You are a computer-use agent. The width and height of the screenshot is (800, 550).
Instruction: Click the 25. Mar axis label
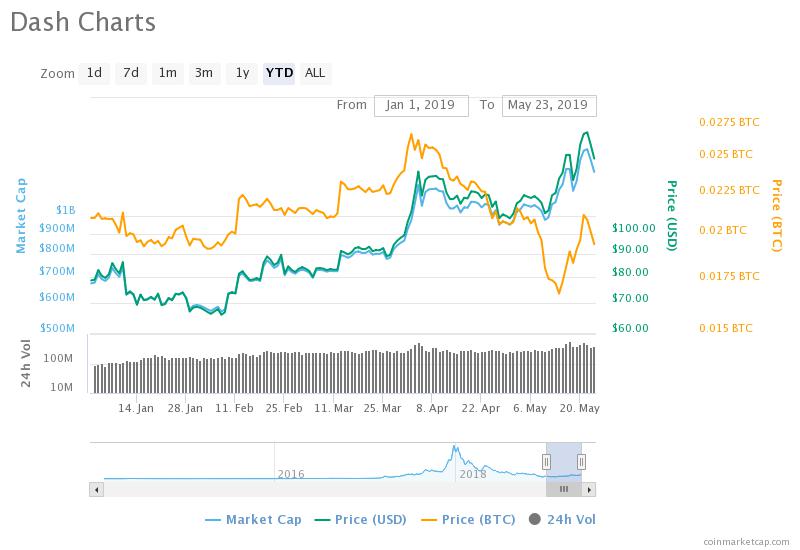coord(382,408)
